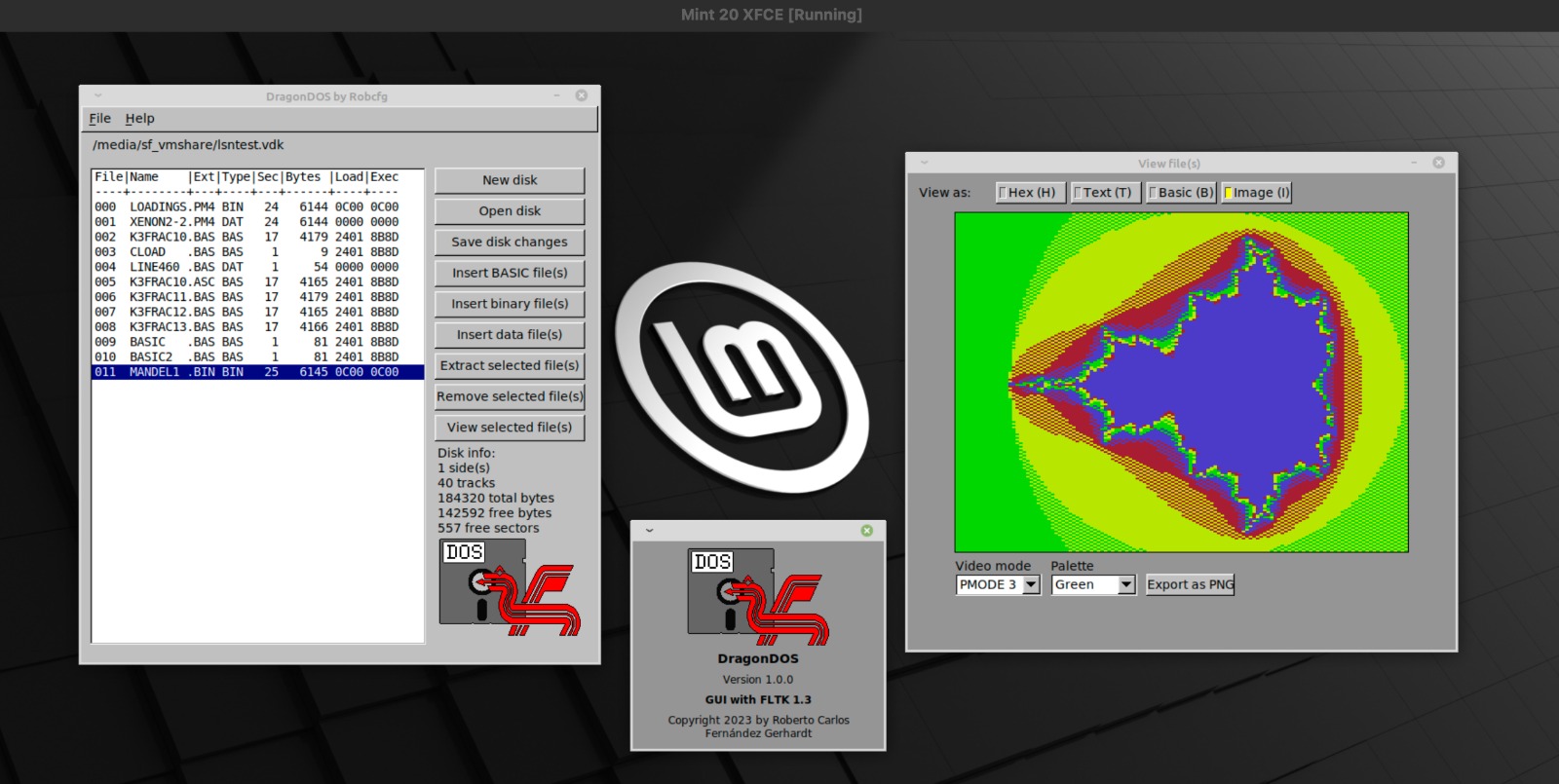The height and width of the screenshot is (784, 1559).
Task: Click the file list column header row
Action: [x=258, y=177]
